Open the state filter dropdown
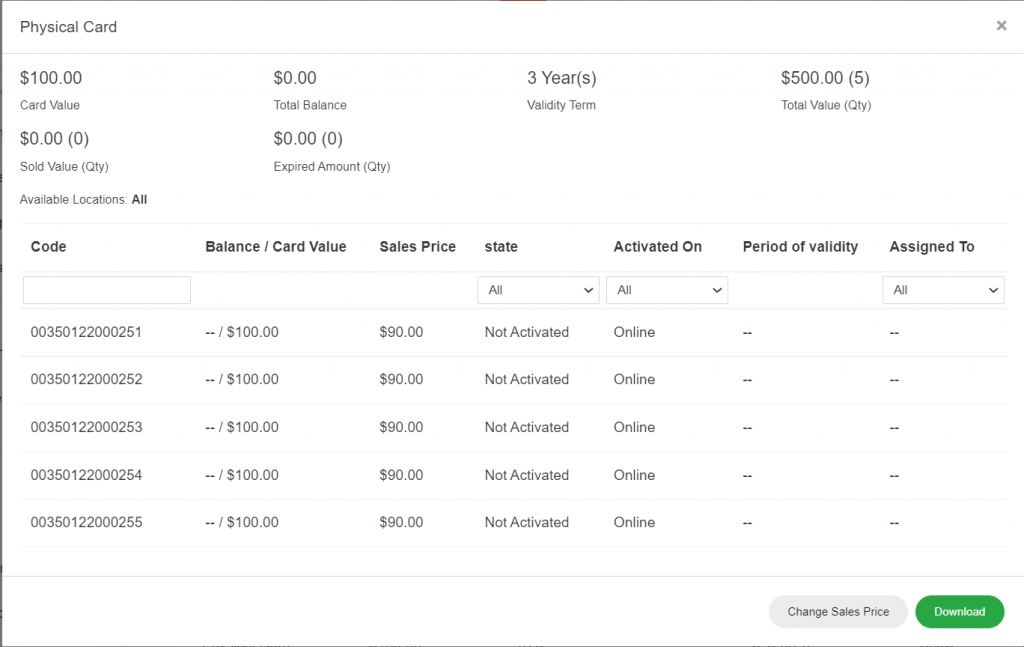1024x647 pixels. coord(539,290)
